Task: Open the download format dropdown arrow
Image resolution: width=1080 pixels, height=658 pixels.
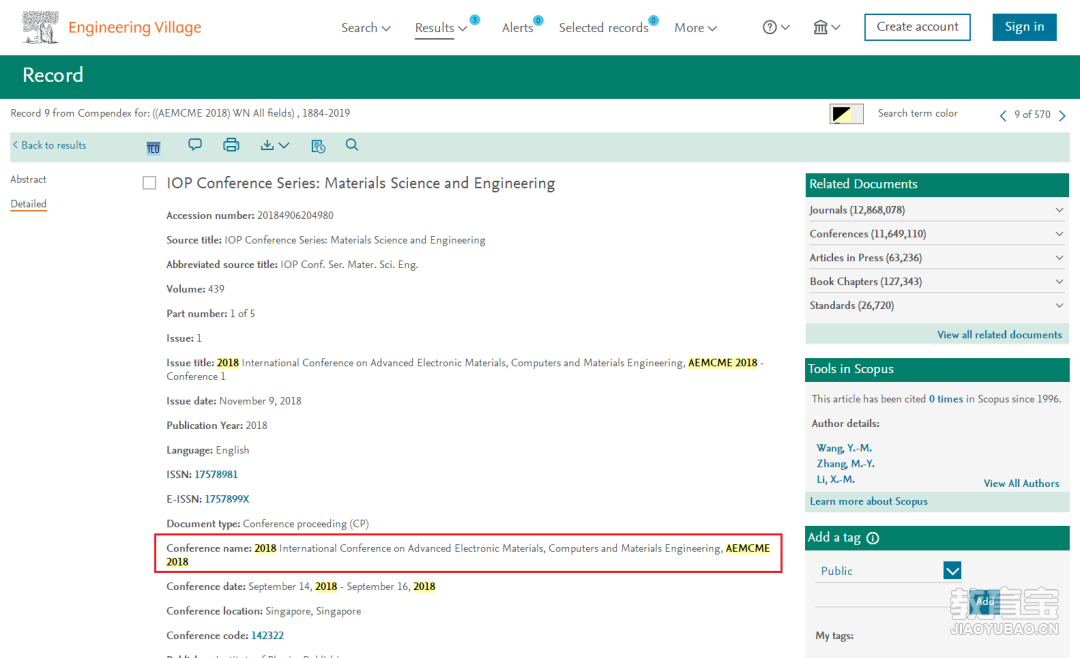Action: [x=284, y=145]
